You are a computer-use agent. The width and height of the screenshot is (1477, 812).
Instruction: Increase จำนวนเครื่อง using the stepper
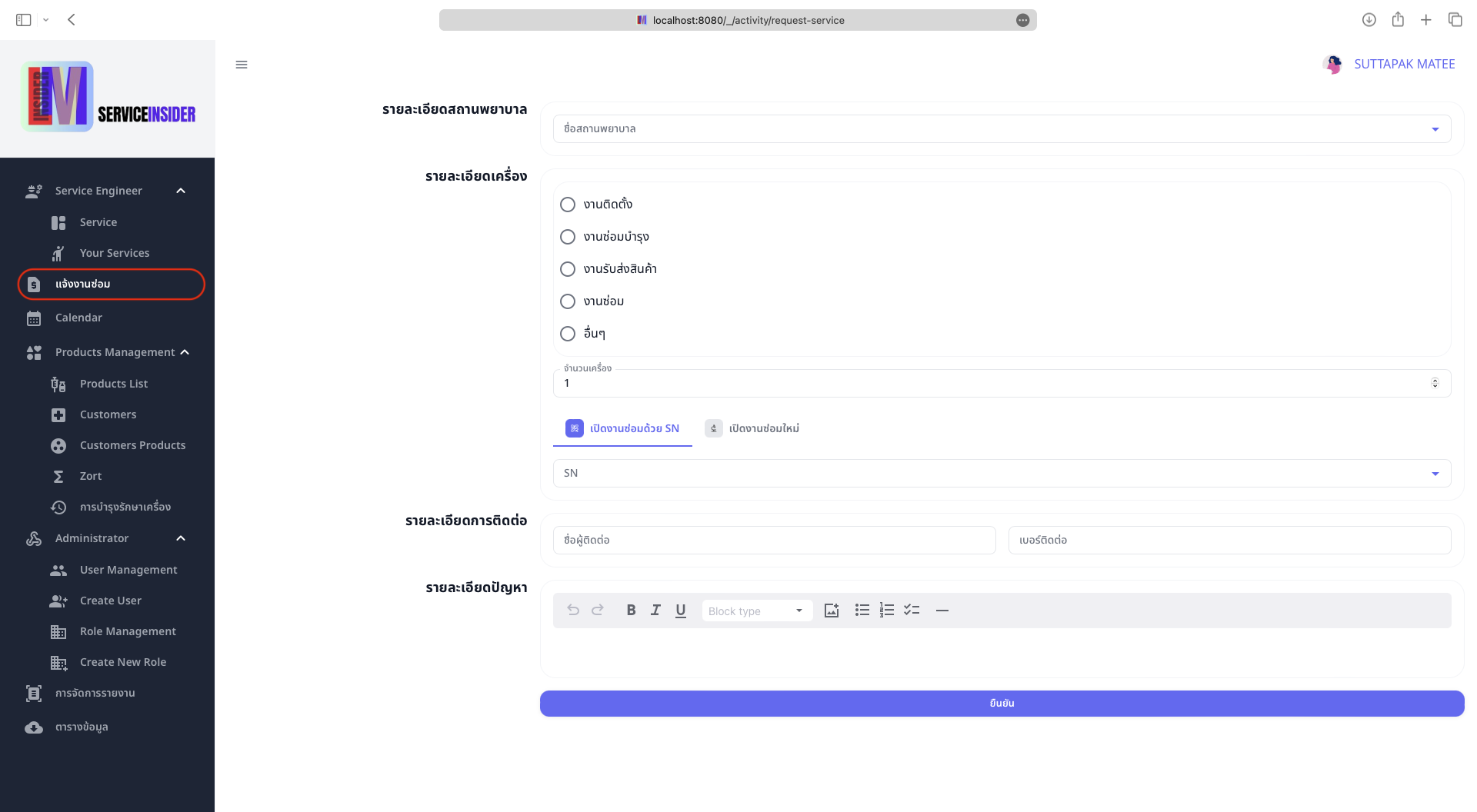1435,379
